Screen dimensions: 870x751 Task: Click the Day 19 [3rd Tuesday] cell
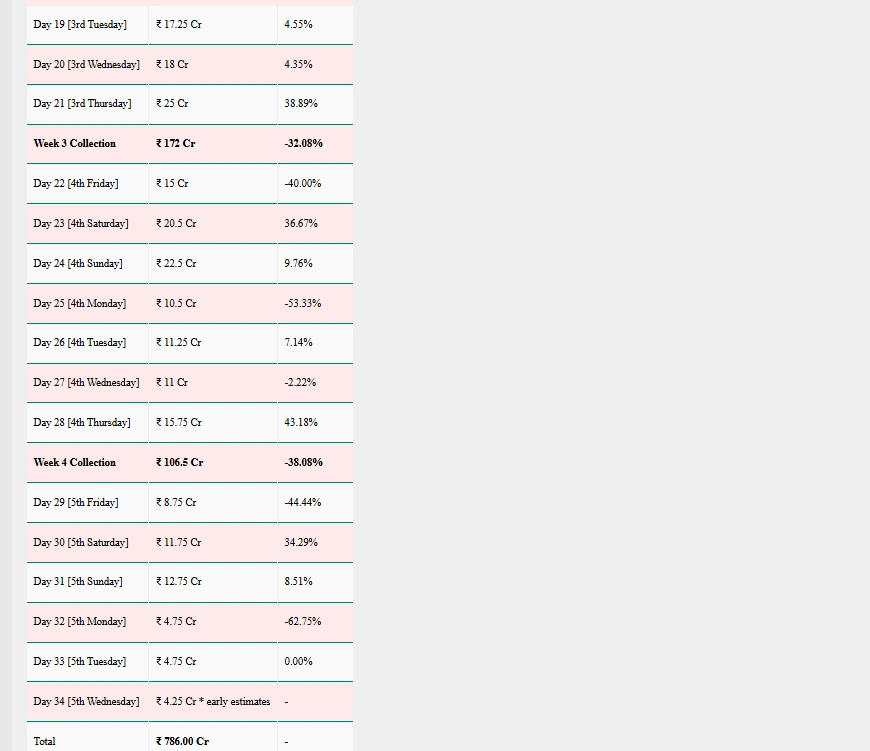(x=80, y=24)
